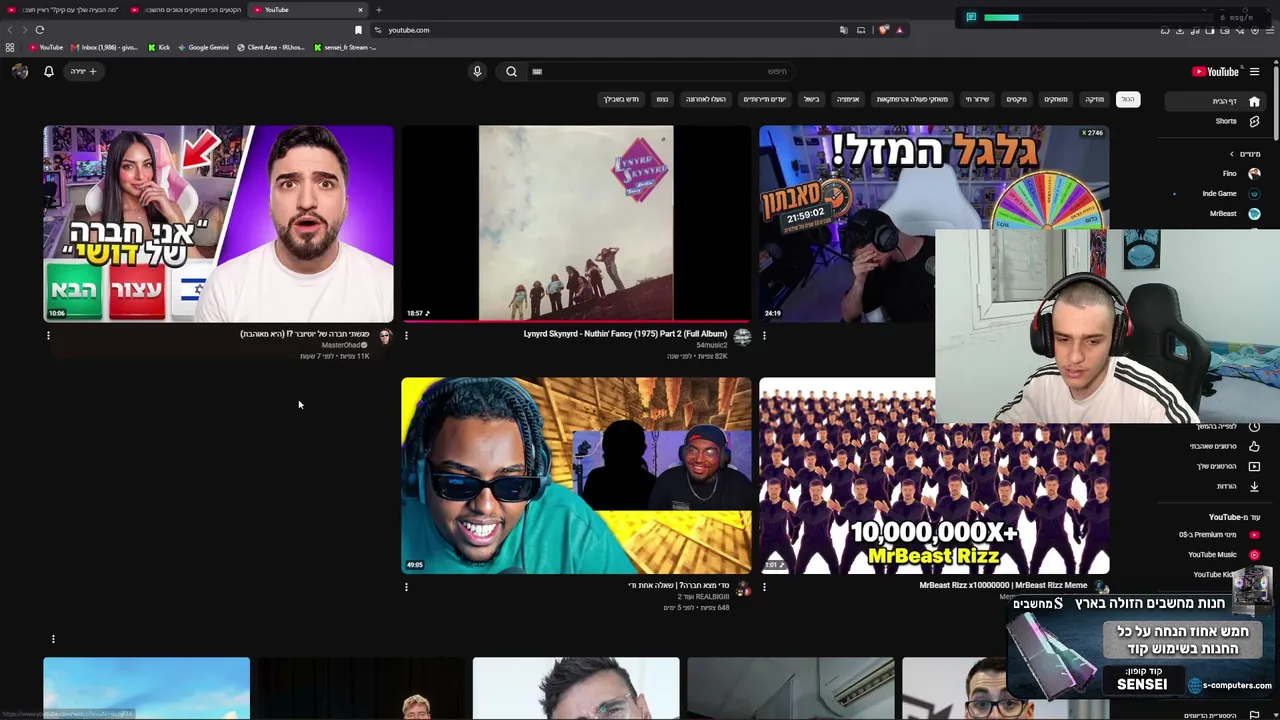Screen dimensions: 1280x720
Task: Select the 'בישול' (Cooking) filter chip
Action: [811, 99]
